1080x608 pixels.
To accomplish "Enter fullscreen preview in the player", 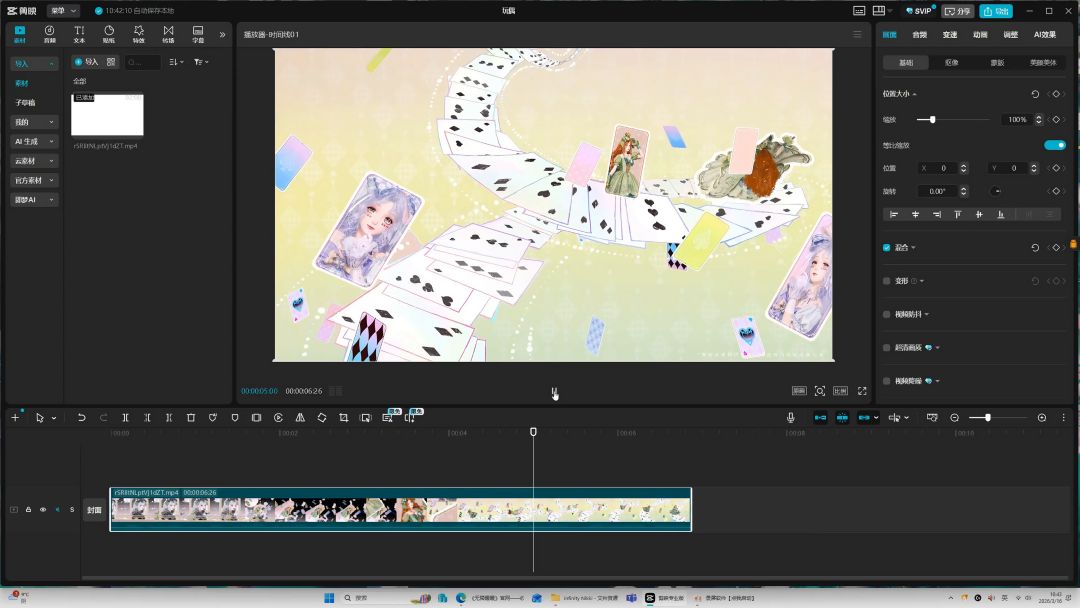I will (x=862, y=391).
